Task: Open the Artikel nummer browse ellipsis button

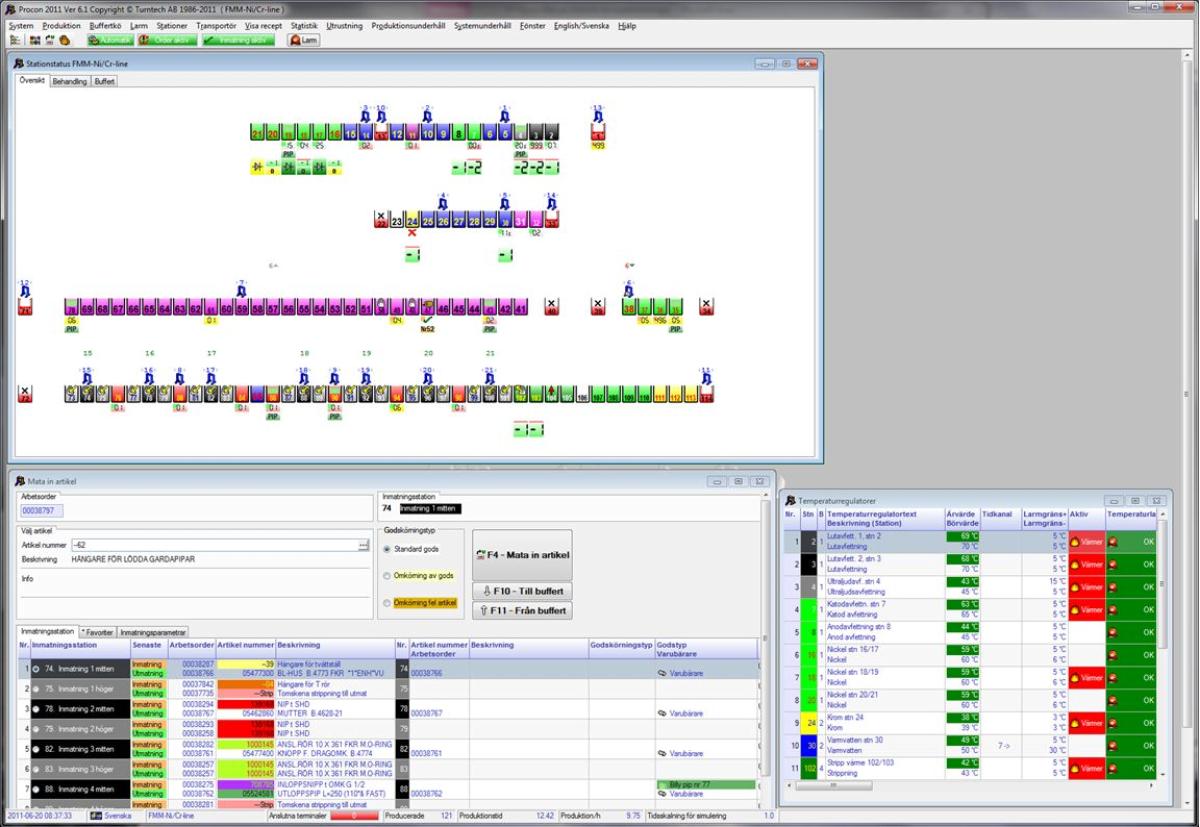Action: (x=362, y=545)
